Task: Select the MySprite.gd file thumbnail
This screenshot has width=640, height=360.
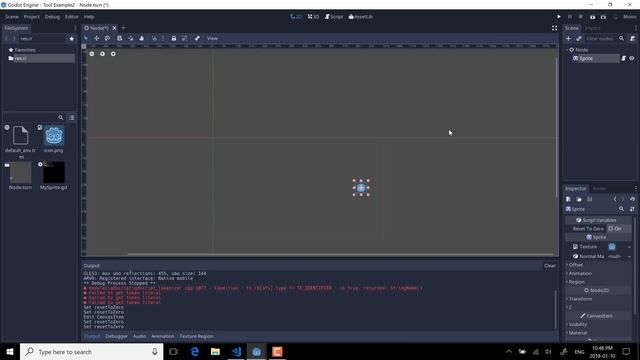Action: (x=54, y=173)
